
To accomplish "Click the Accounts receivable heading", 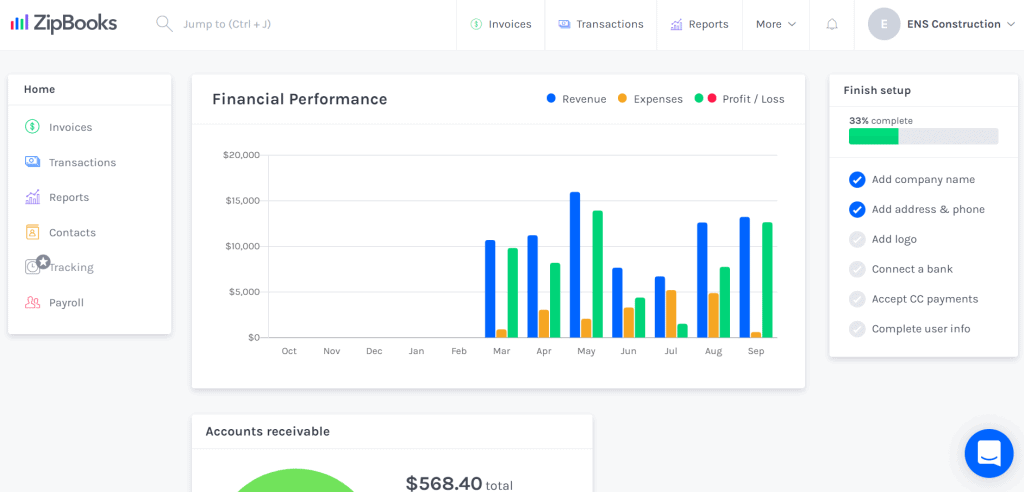I will (268, 431).
